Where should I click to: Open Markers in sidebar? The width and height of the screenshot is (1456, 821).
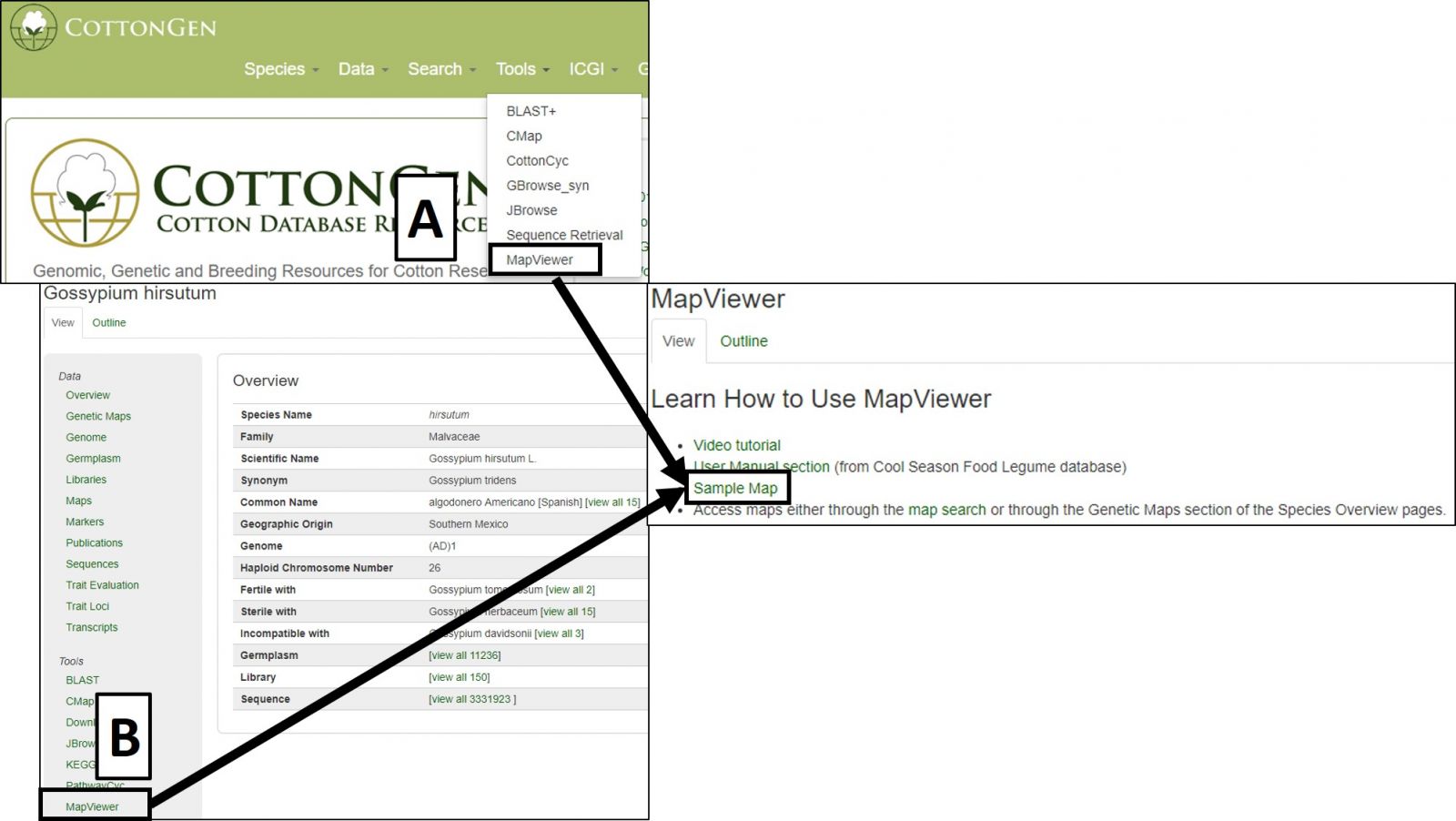(x=85, y=522)
